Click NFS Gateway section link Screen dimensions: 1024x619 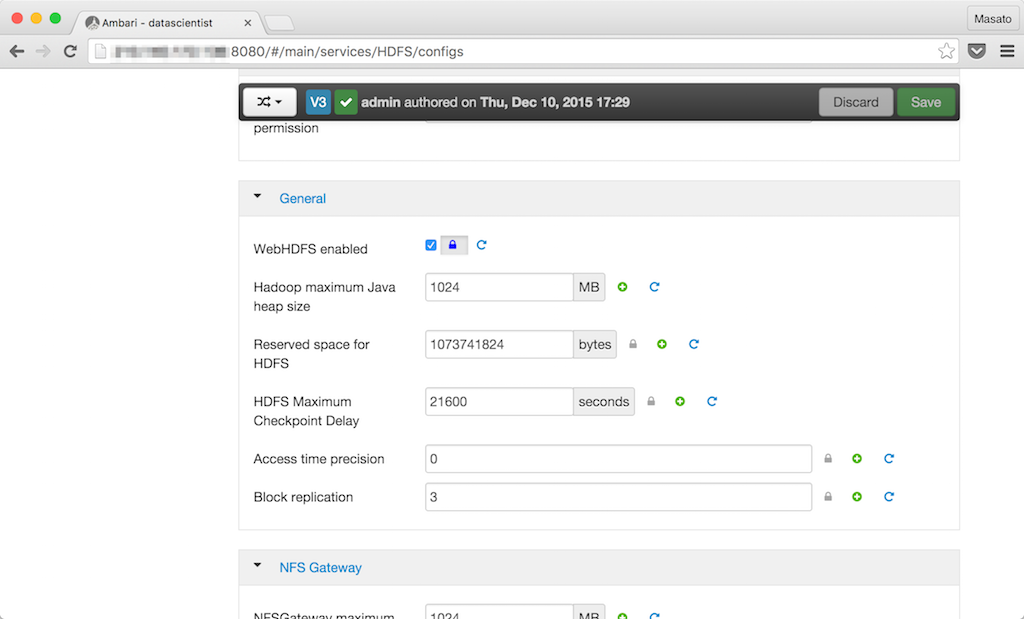click(320, 567)
